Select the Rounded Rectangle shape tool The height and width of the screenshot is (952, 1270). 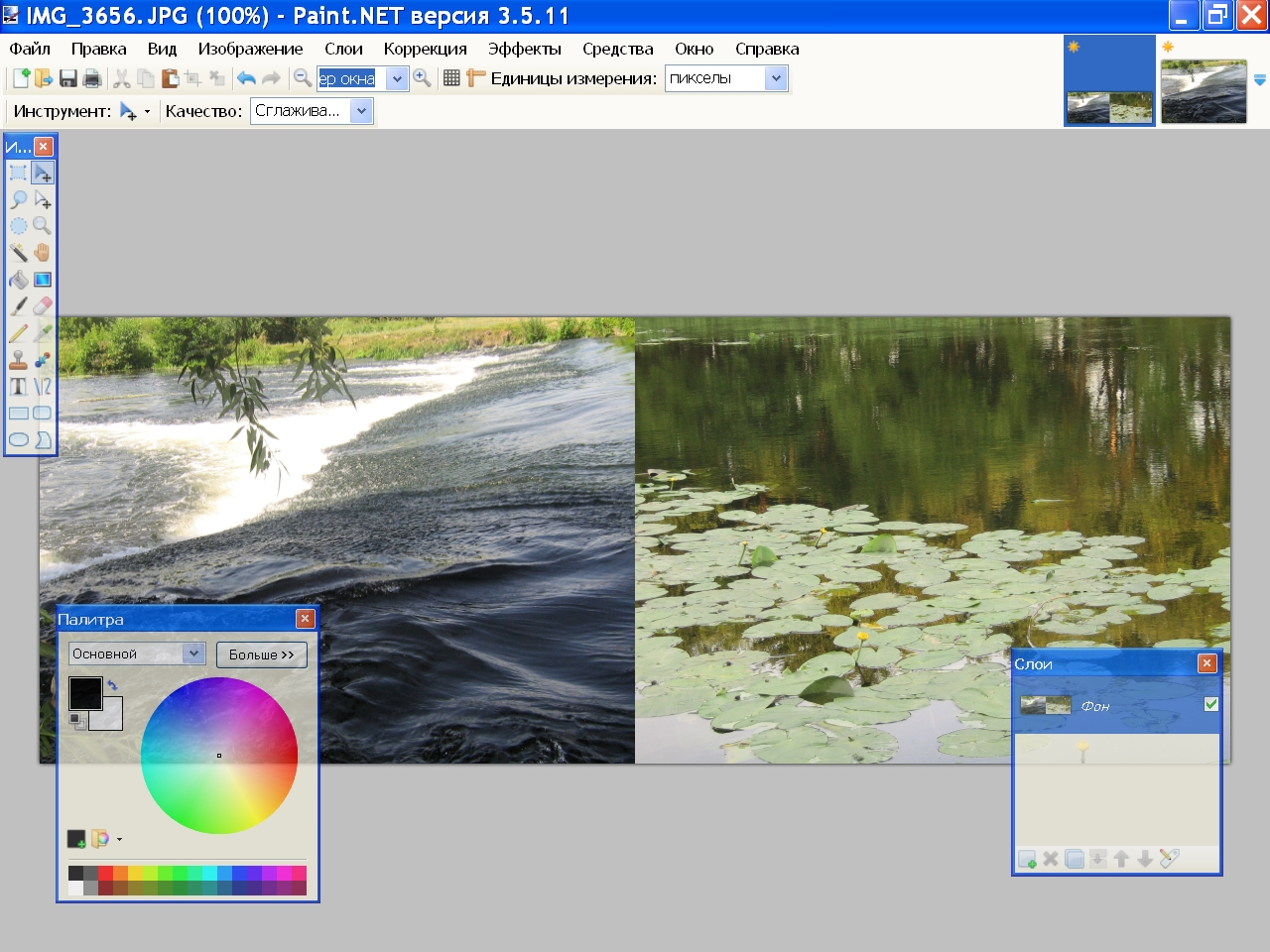[x=42, y=414]
